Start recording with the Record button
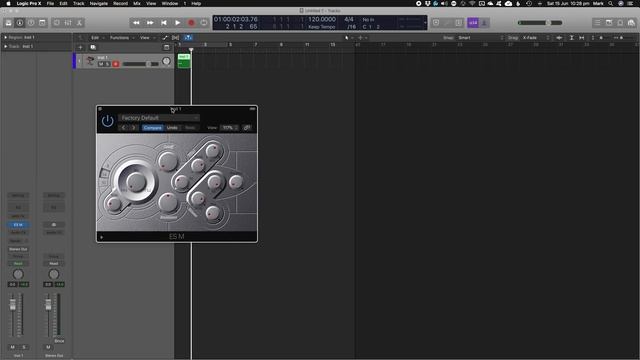The height and width of the screenshot is (360, 640). tap(191, 23)
